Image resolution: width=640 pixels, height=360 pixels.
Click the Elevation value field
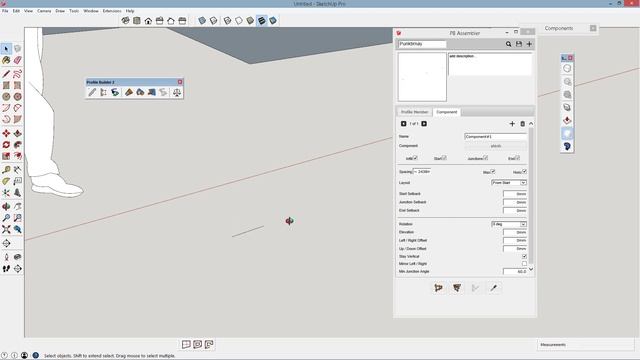pyautogui.click(x=515, y=232)
